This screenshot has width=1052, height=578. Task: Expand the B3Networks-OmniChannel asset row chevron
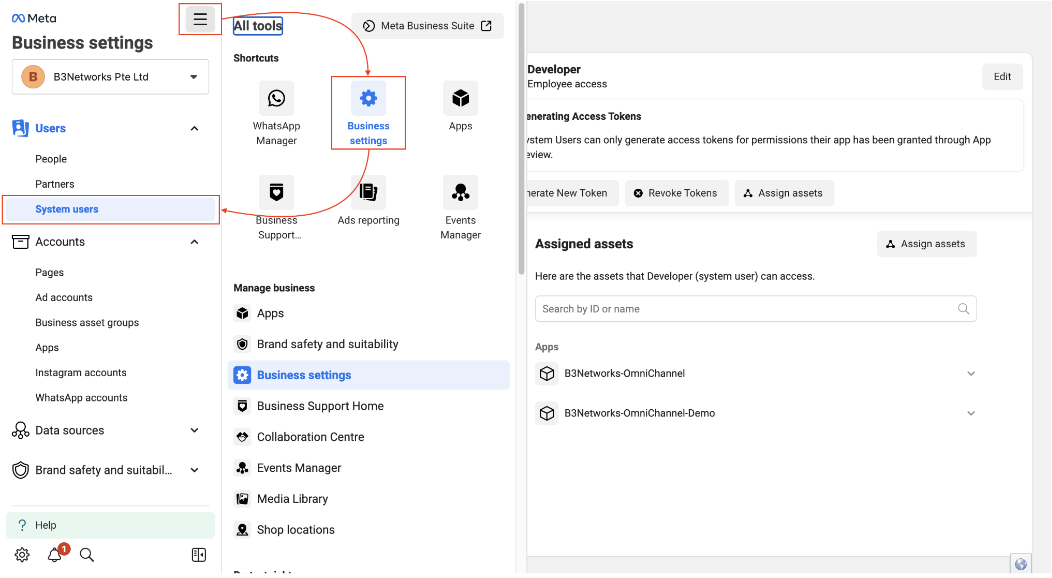(971, 373)
